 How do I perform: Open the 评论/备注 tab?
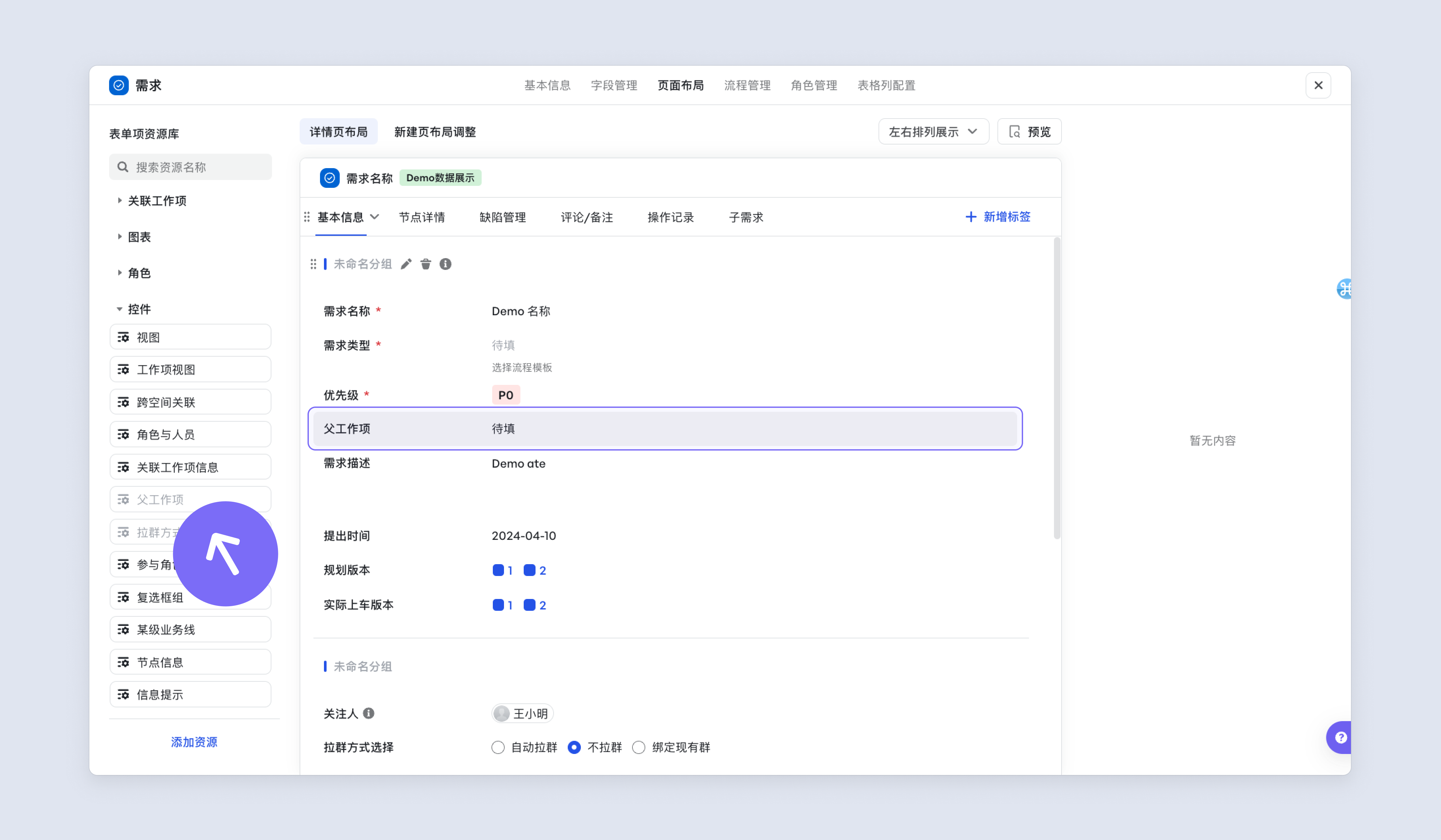click(x=587, y=217)
